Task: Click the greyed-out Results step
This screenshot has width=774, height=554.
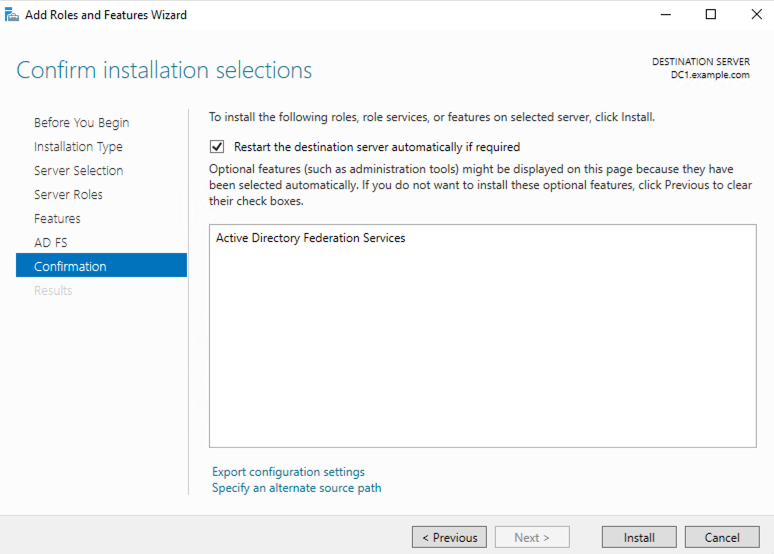Action: pos(53,290)
